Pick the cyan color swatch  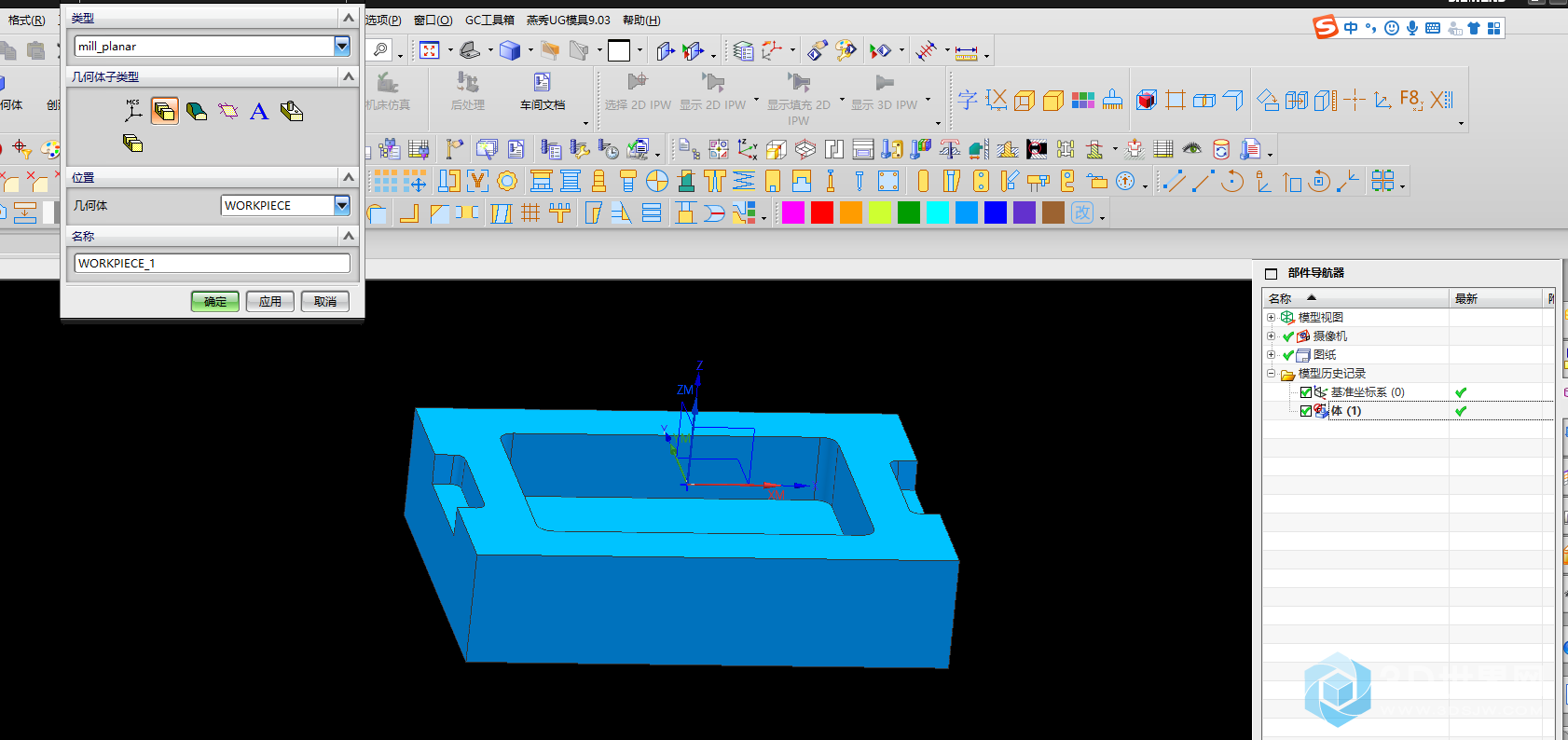click(938, 212)
